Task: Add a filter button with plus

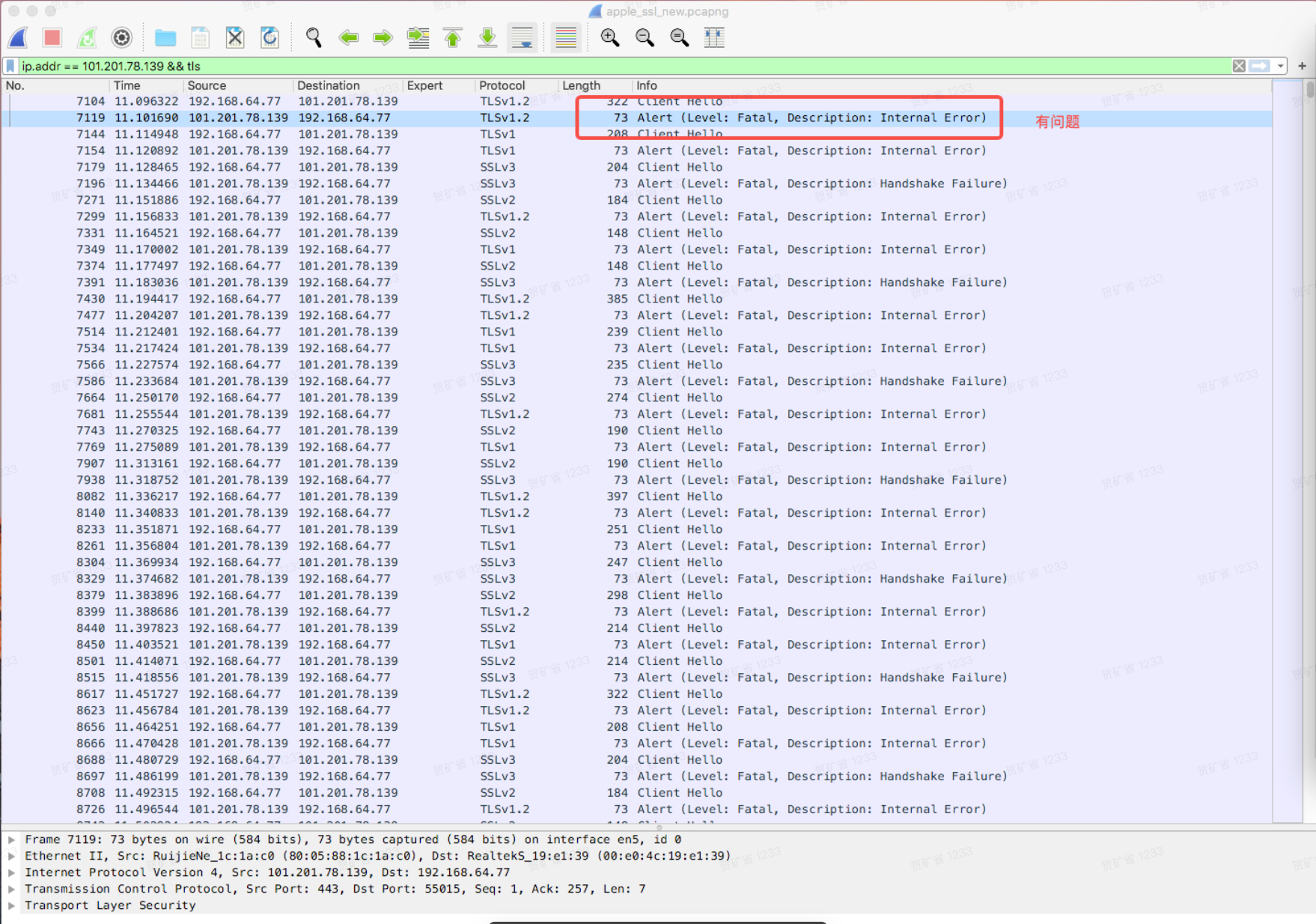Action: 1302,66
